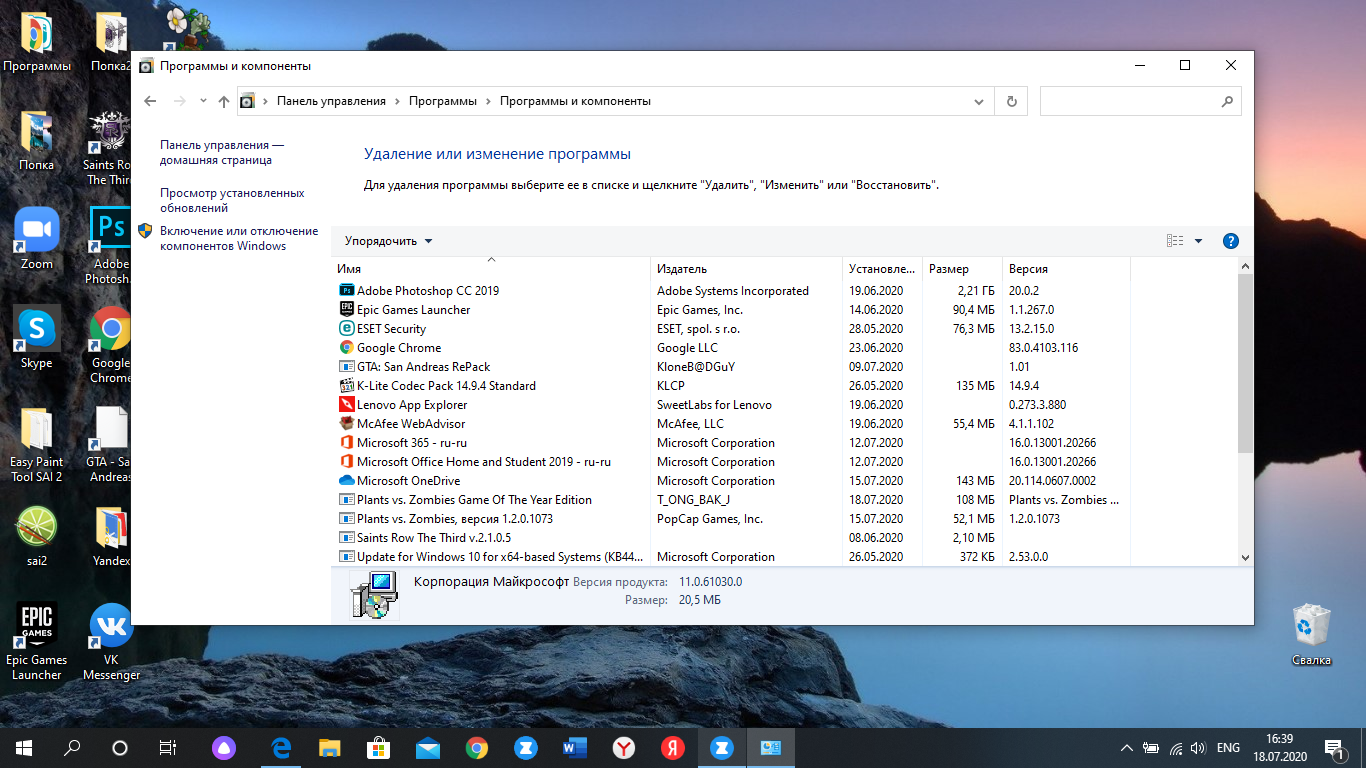Sort list by Версия column header

1066,269
